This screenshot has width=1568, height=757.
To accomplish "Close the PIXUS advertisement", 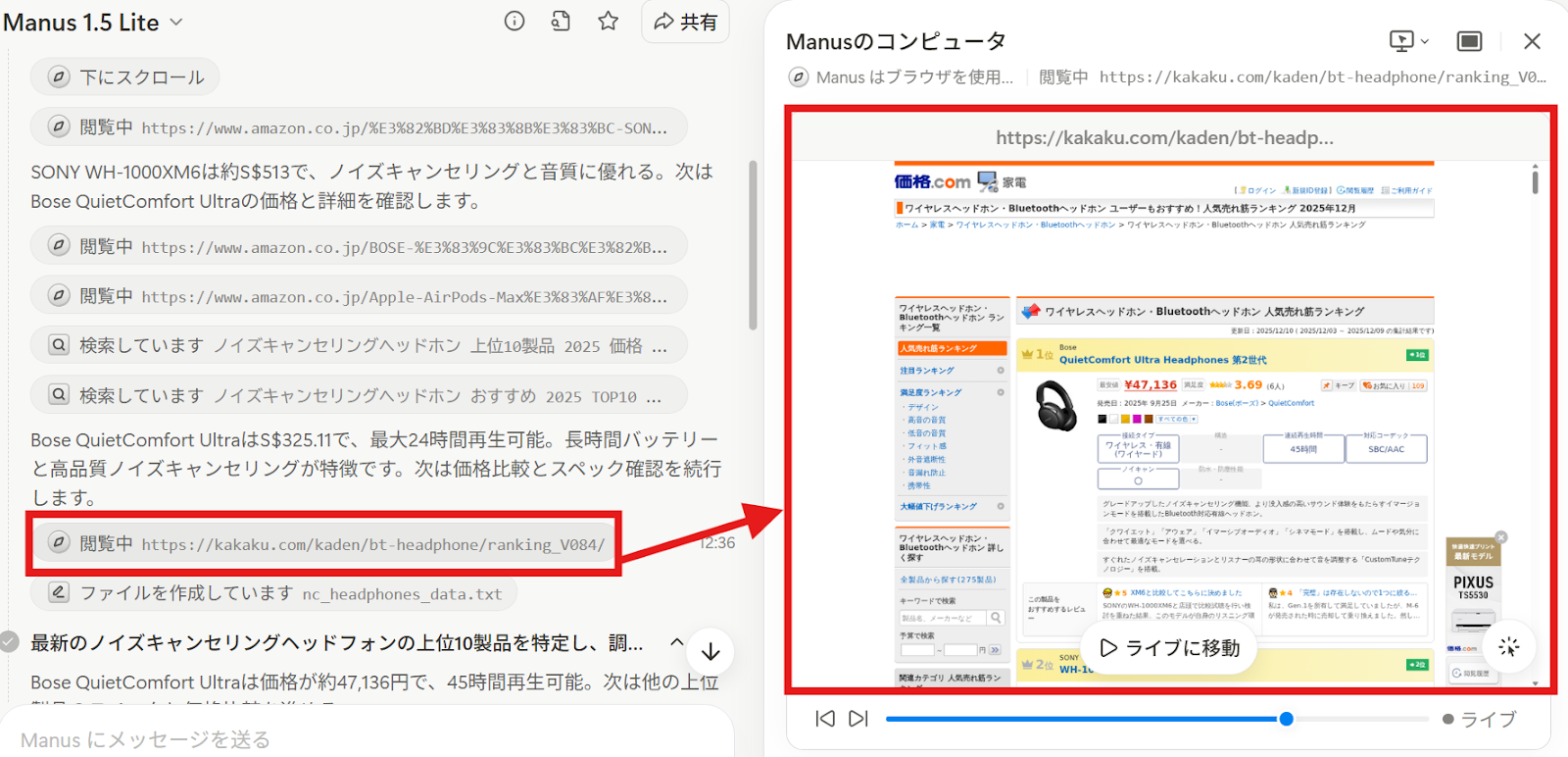I will [1501, 537].
